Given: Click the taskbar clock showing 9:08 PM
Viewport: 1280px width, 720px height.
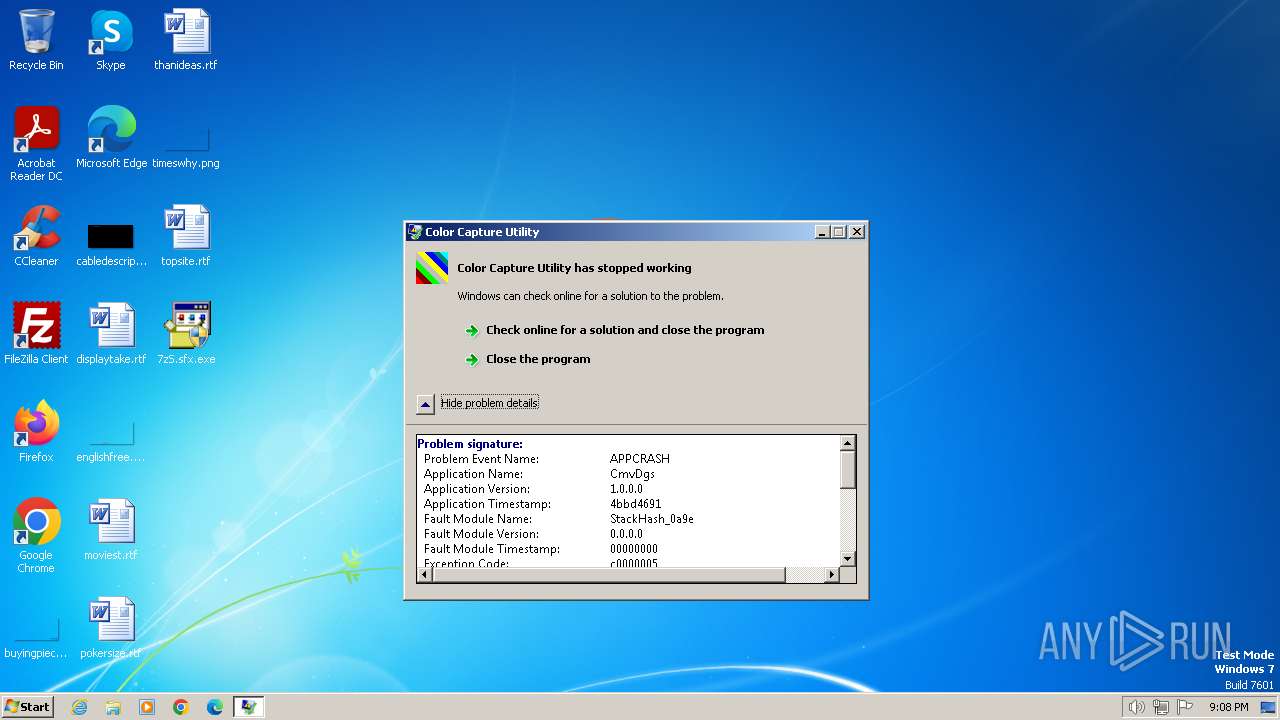Looking at the screenshot, I should pyautogui.click(x=1228, y=707).
